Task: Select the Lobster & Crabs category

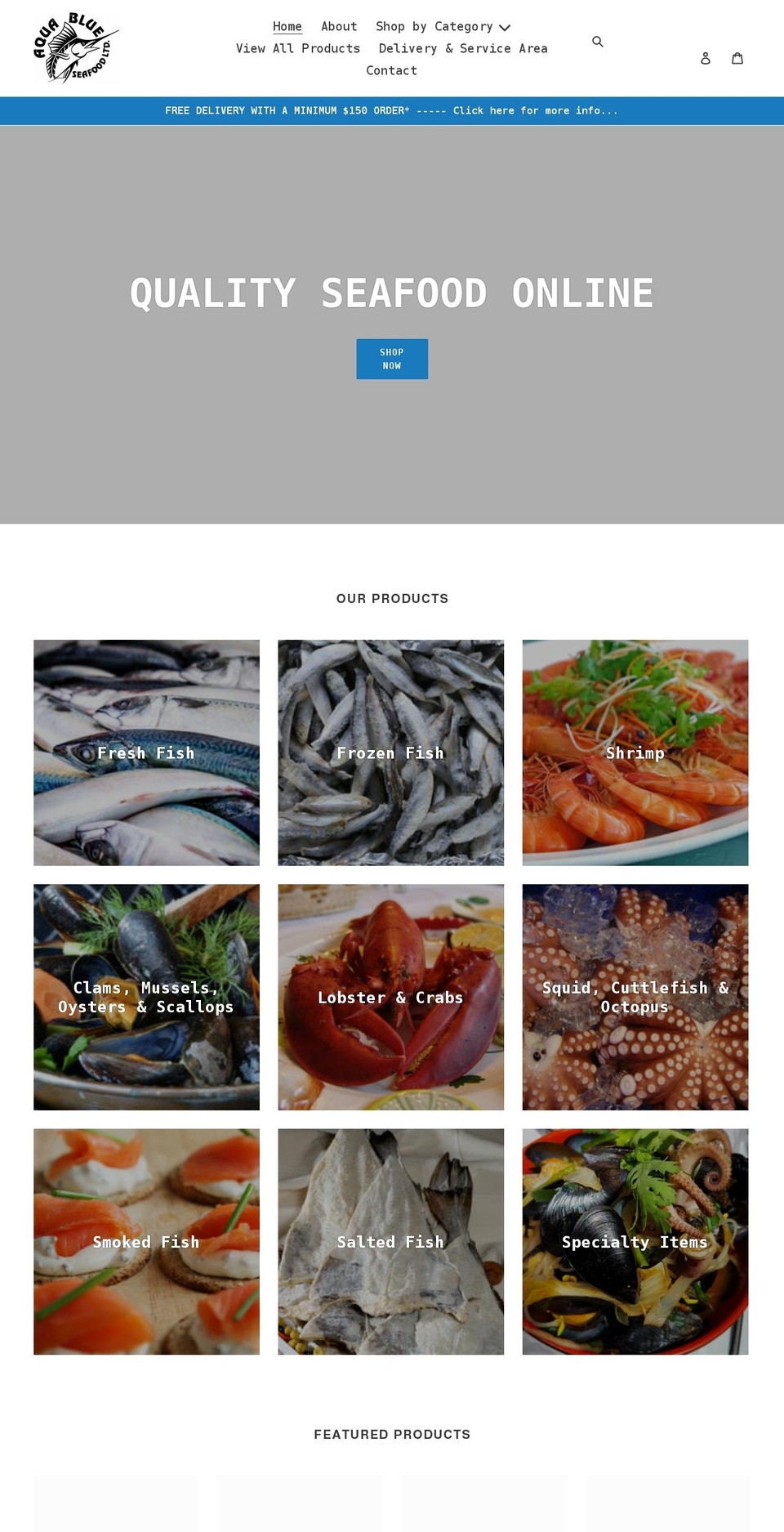Action: pyautogui.click(x=391, y=997)
